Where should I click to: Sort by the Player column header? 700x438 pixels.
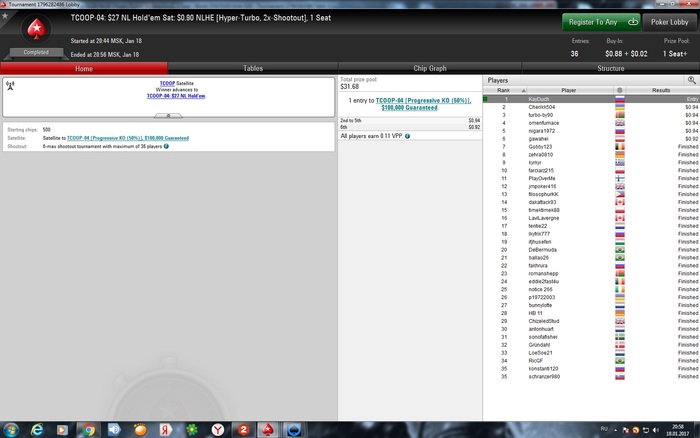pyautogui.click(x=568, y=90)
